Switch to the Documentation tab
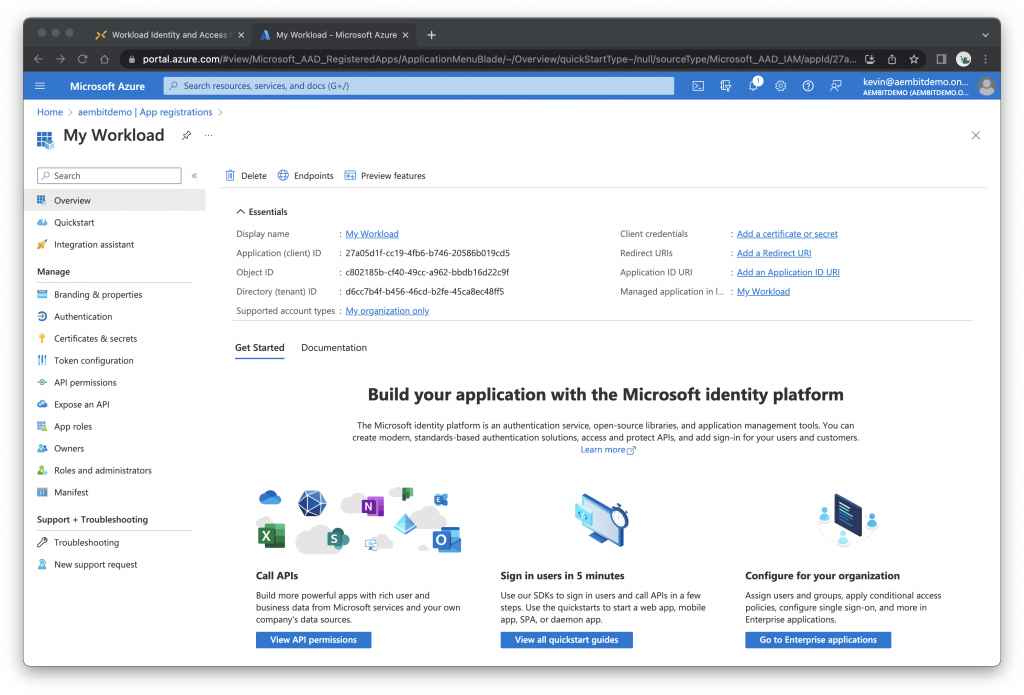 334,348
